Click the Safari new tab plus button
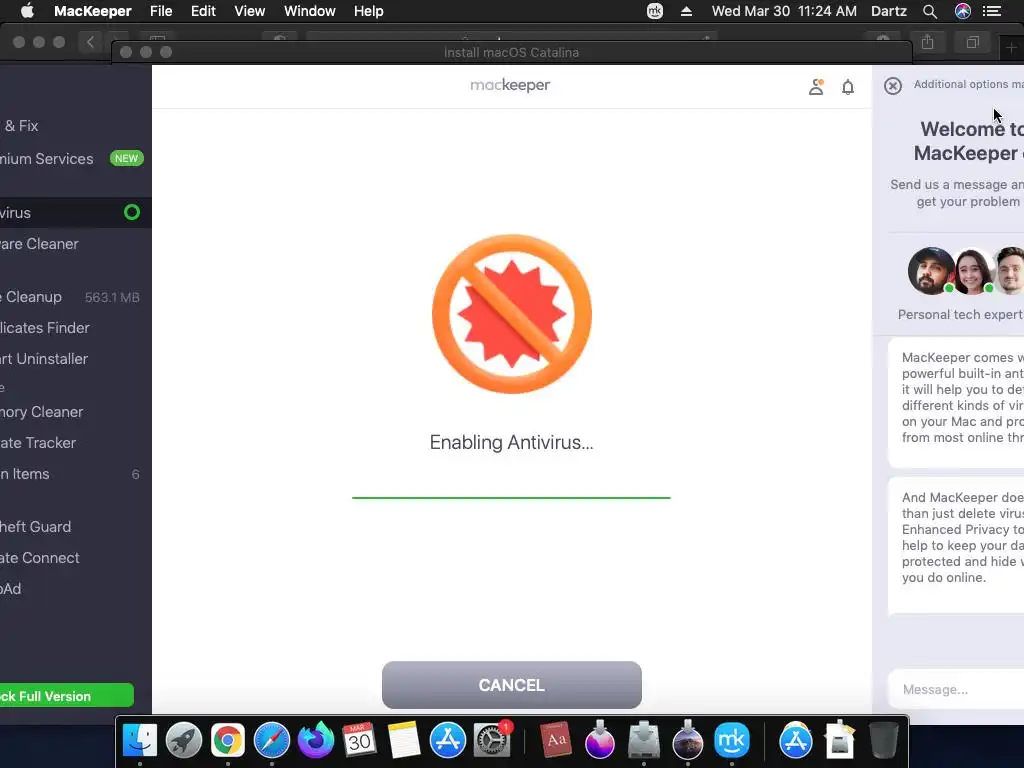1024x768 pixels. click(x=1011, y=48)
